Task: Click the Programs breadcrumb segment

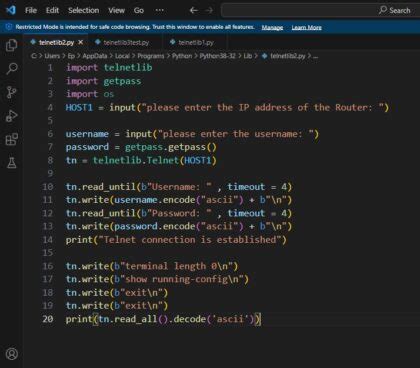Action: pos(151,56)
